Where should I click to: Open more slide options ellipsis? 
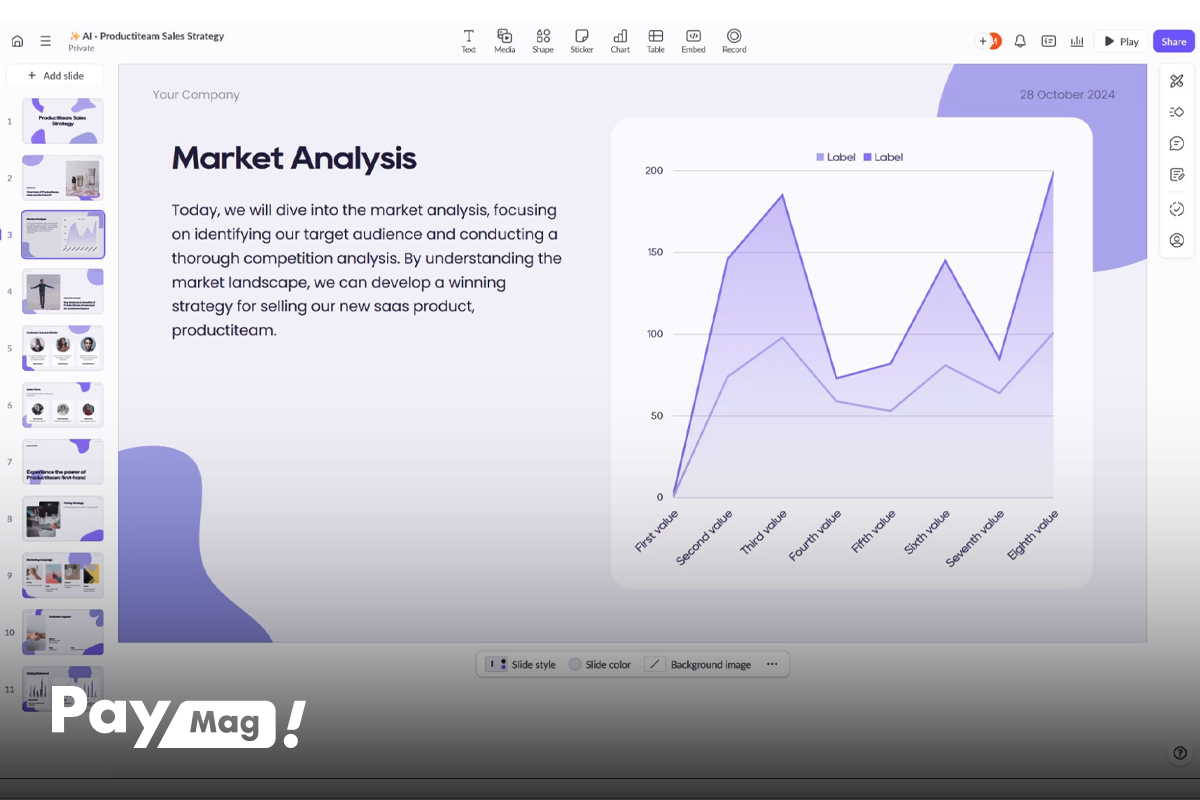tap(772, 664)
